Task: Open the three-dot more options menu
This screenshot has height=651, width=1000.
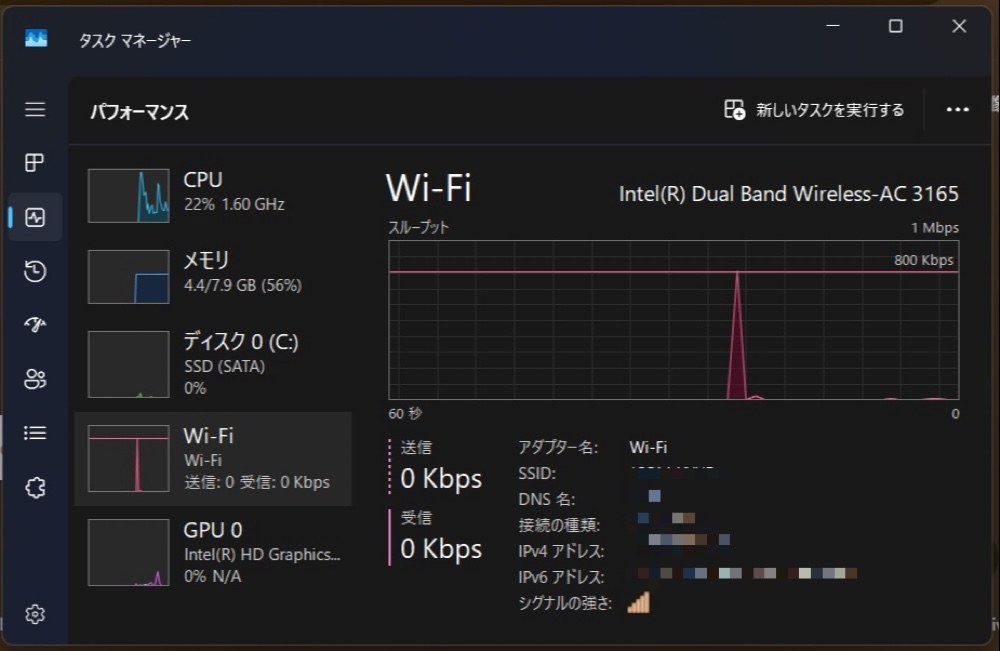Action: 957,110
